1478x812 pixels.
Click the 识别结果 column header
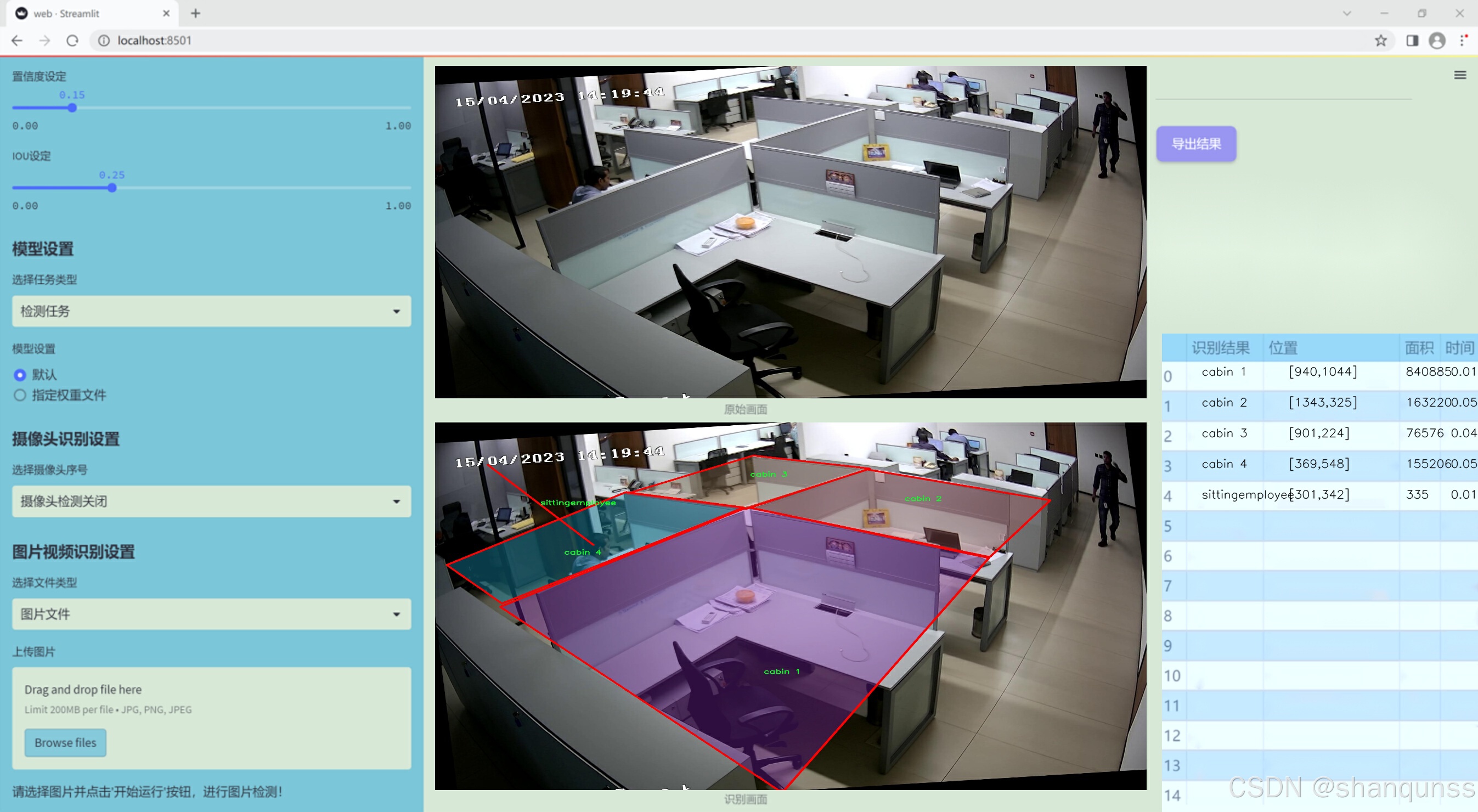pyautogui.click(x=1220, y=347)
